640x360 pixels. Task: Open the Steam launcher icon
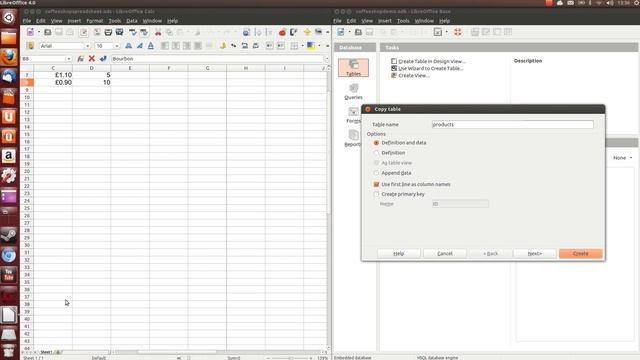9,235
